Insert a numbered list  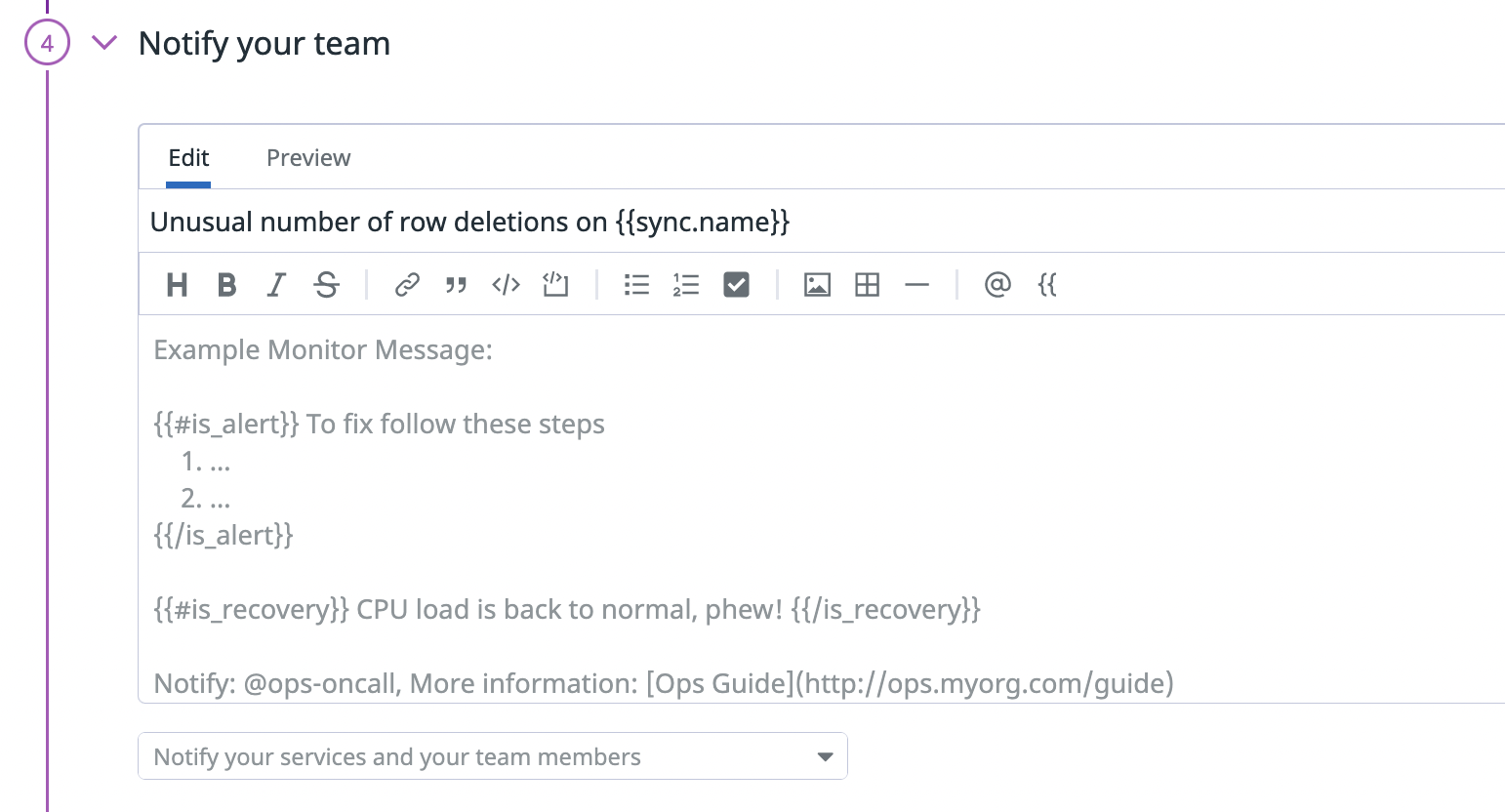point(686,285)
